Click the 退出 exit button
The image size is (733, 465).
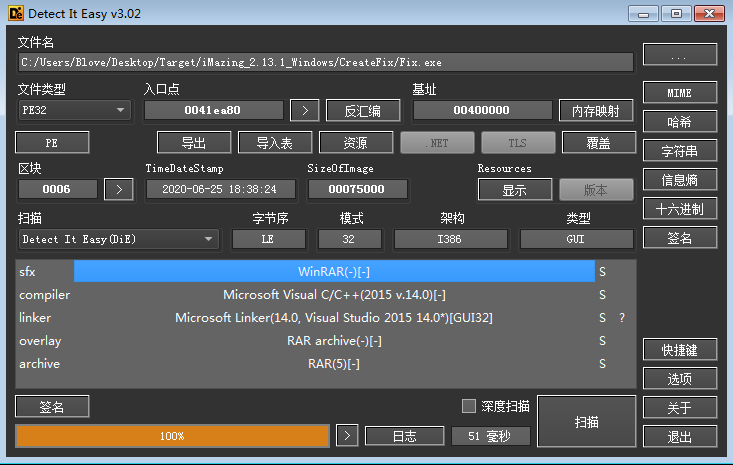click(680, 436)
